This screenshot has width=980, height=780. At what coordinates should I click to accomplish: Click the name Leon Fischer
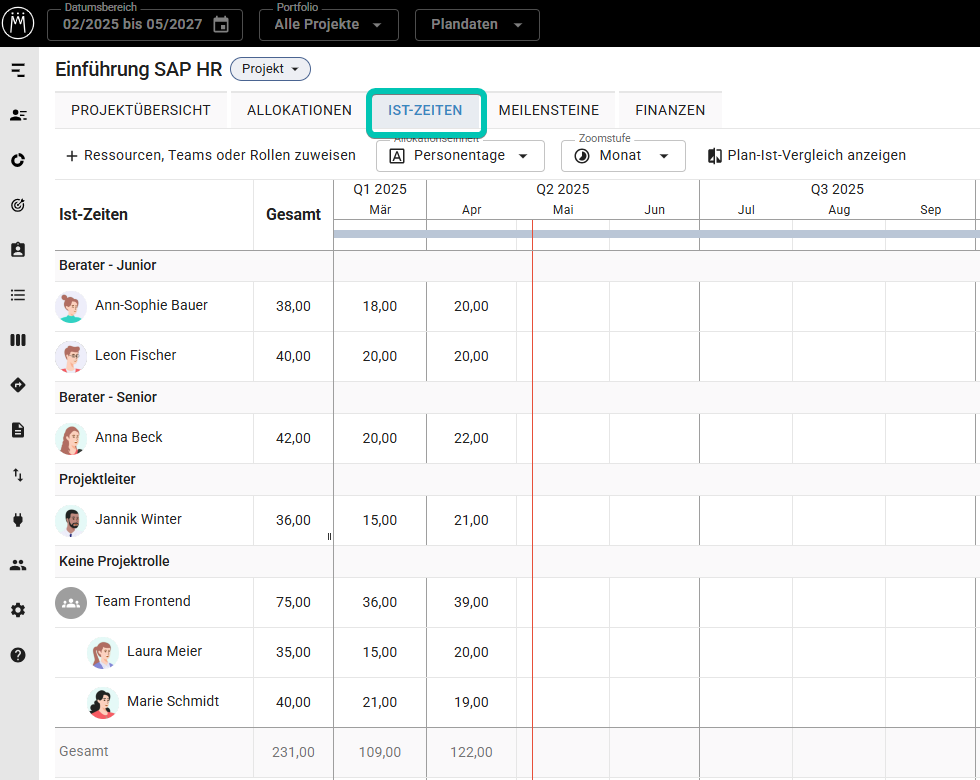[x=136, y=355]
